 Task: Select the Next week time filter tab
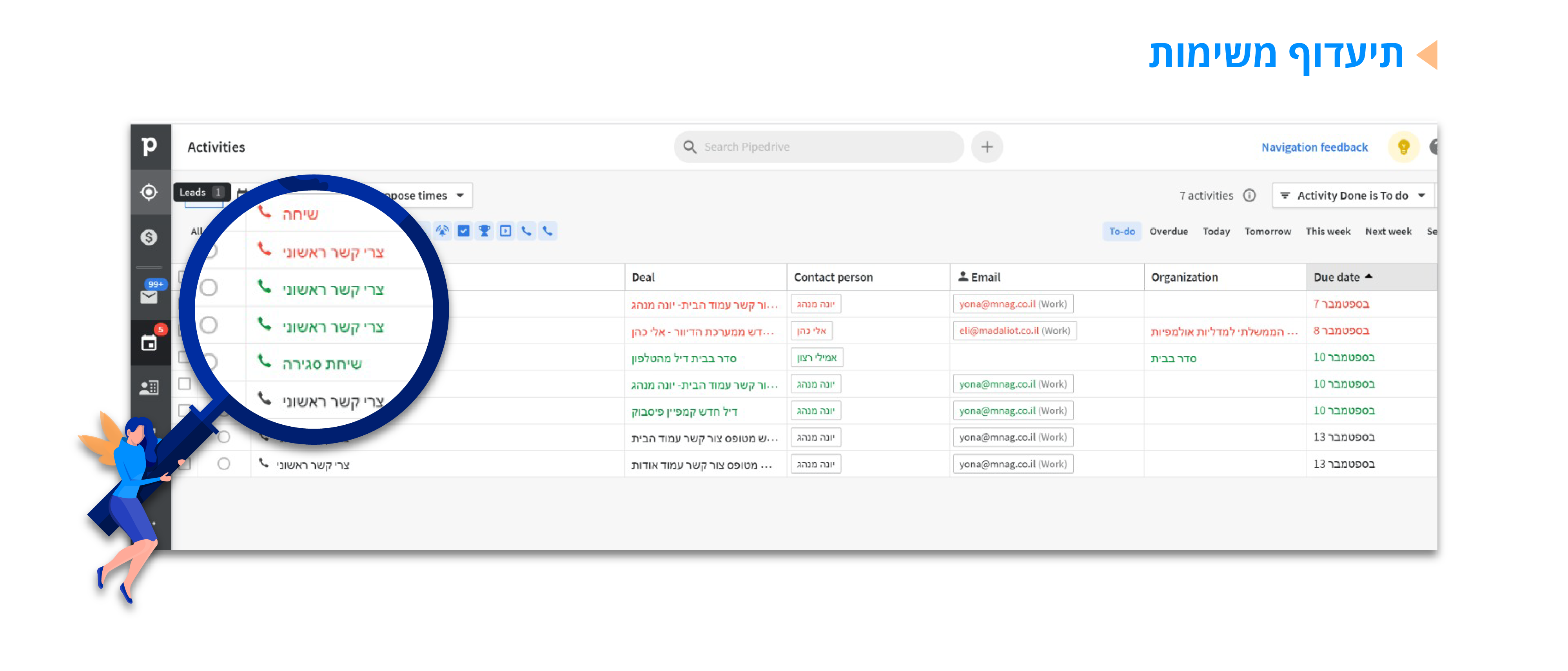(x=1388, y=231)
